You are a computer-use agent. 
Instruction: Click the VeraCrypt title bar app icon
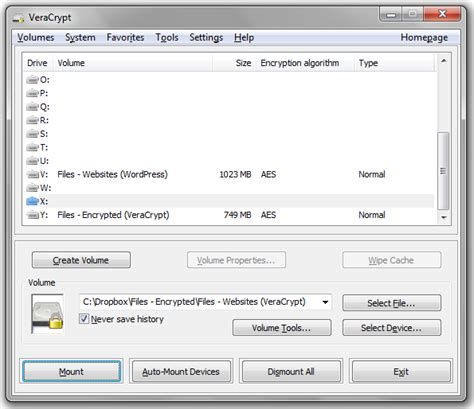click(x=18, y=18)
